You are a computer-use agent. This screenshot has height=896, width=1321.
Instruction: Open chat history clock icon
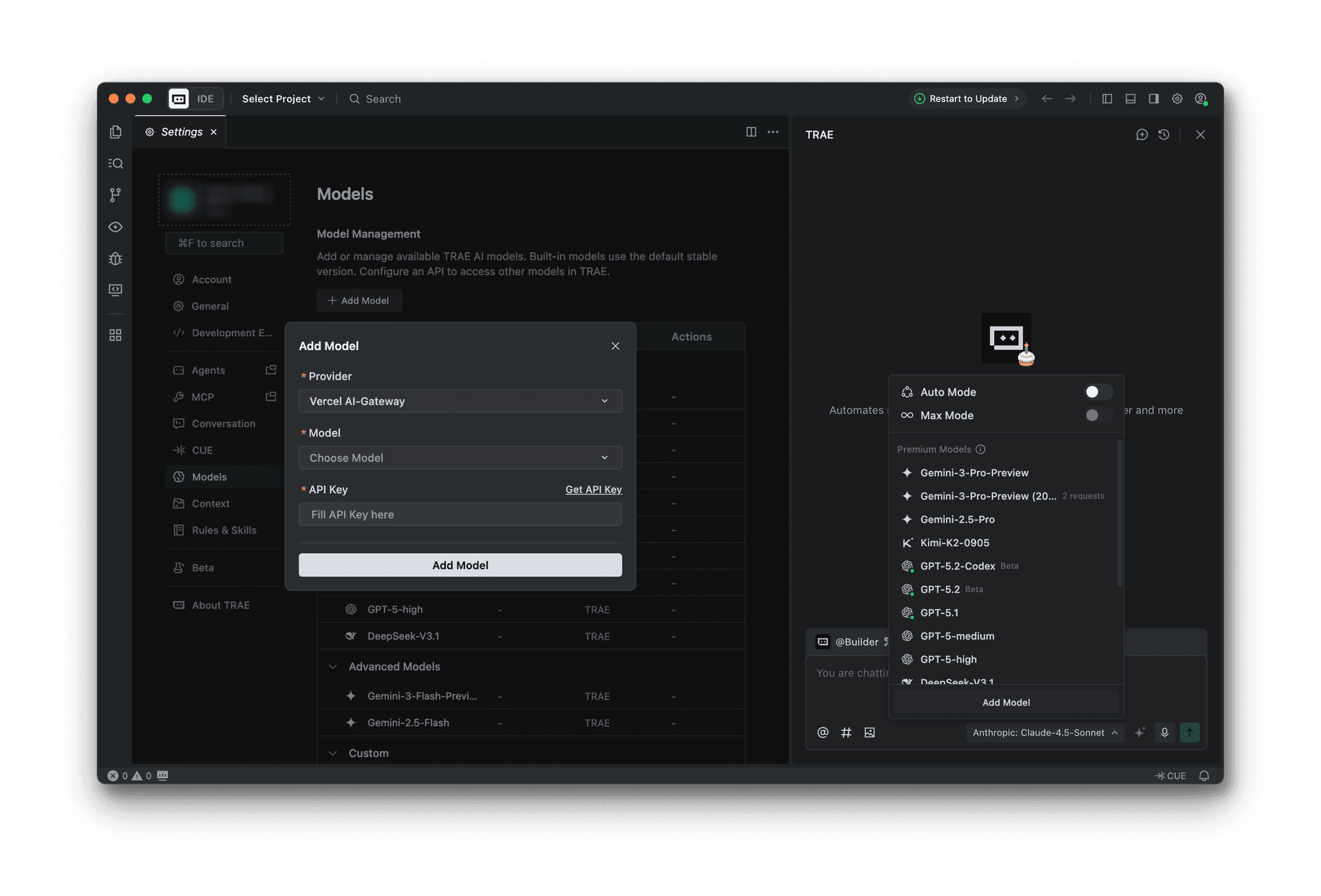(x=1163, y=135)
